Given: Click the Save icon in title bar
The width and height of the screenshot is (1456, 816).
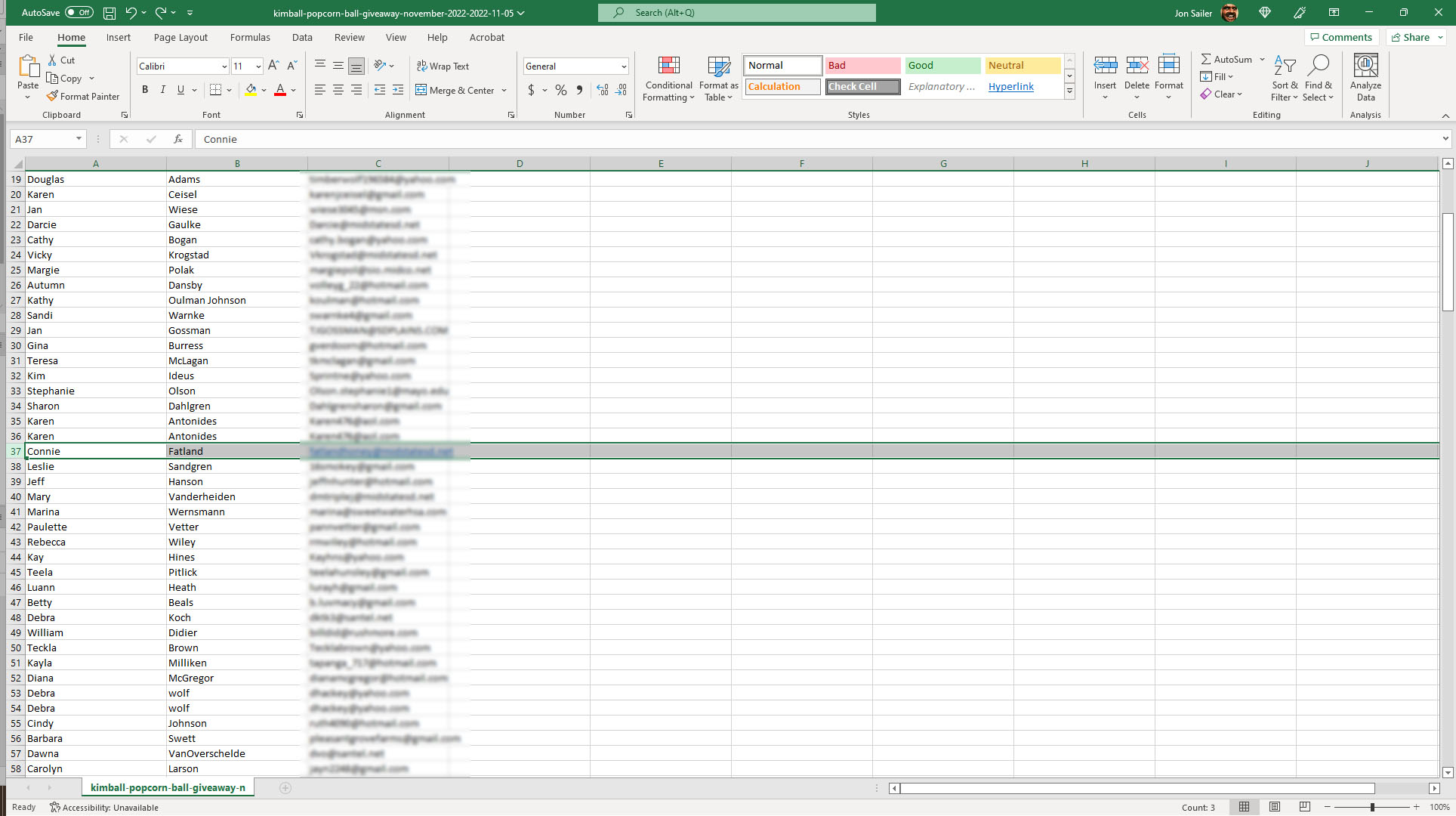Looking at the screenshot, I should tap(110, 13).
